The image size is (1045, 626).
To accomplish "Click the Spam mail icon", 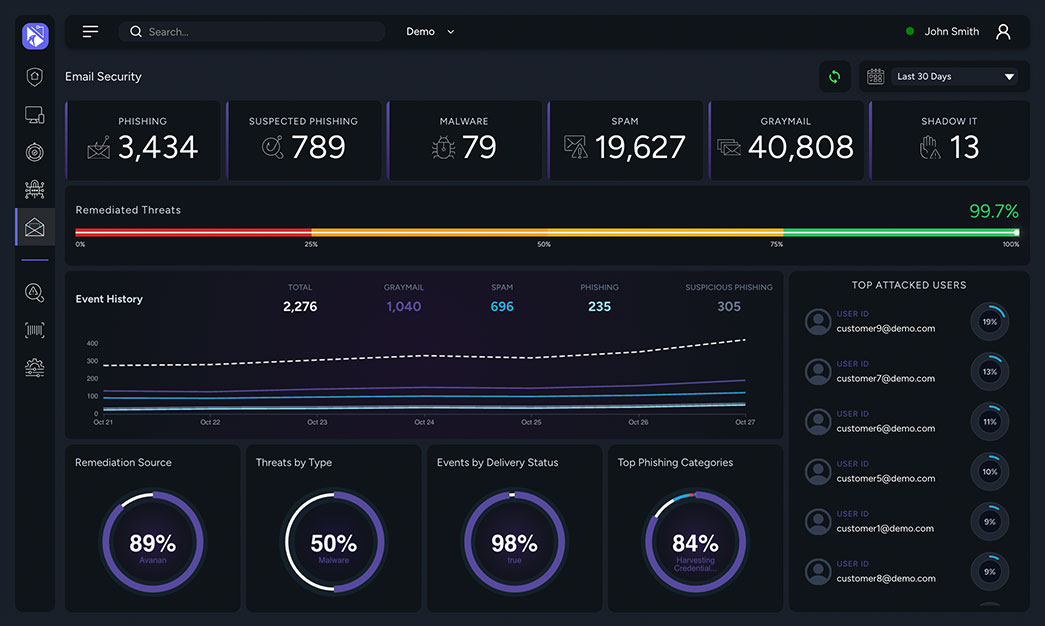I will pos(575,147).
